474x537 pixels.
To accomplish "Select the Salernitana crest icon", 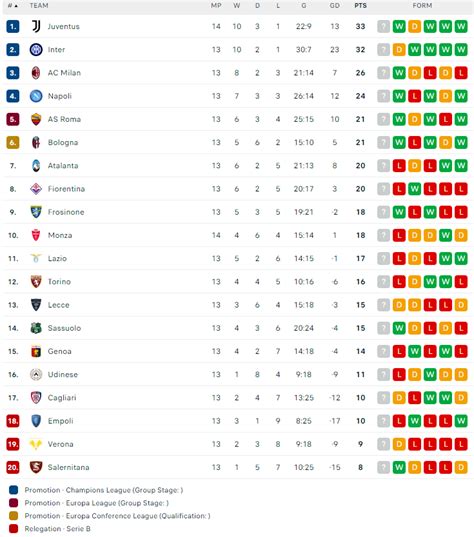I will coord(36,467).
